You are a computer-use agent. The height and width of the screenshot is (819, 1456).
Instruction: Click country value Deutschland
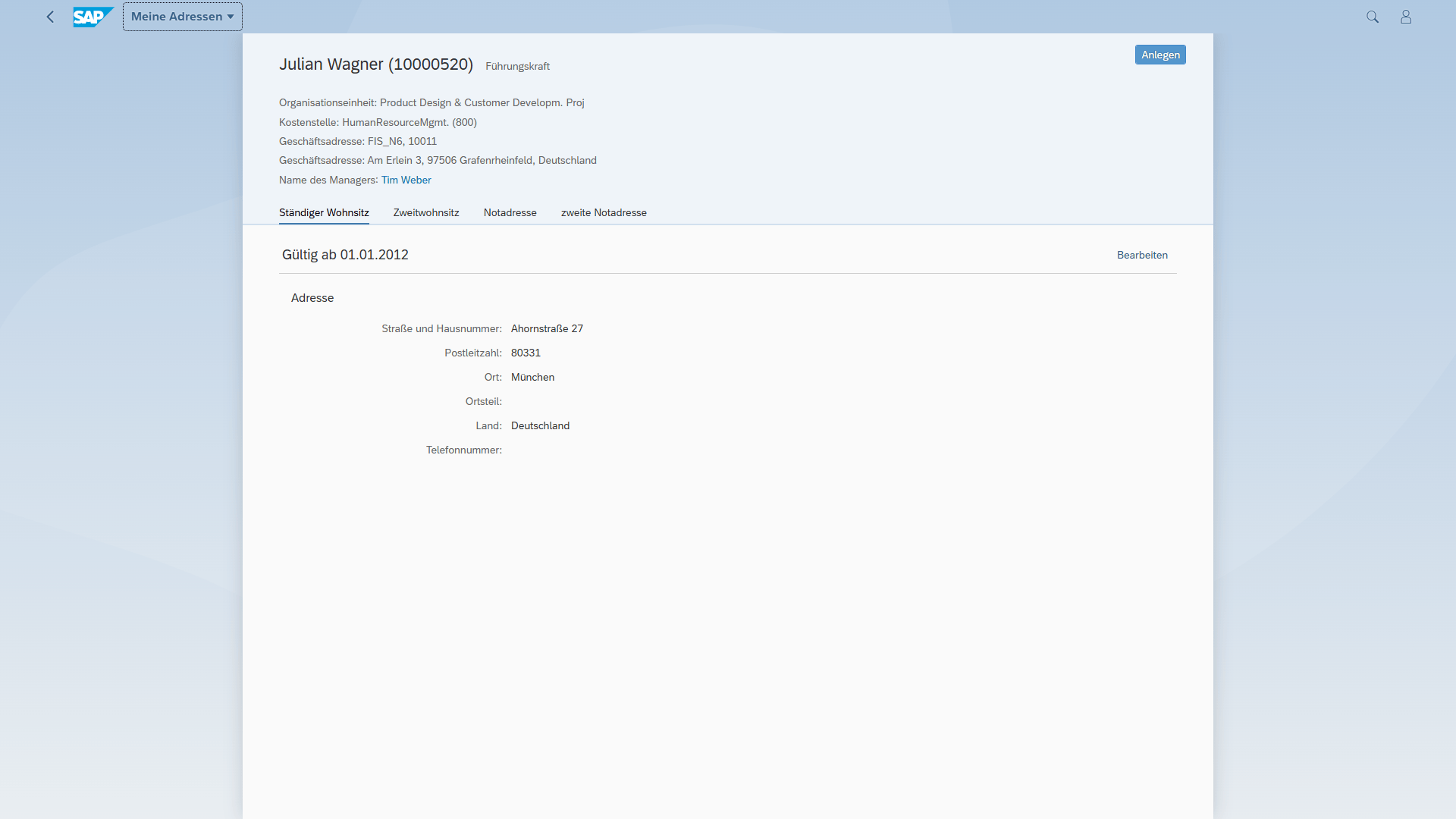coord(540,425)
